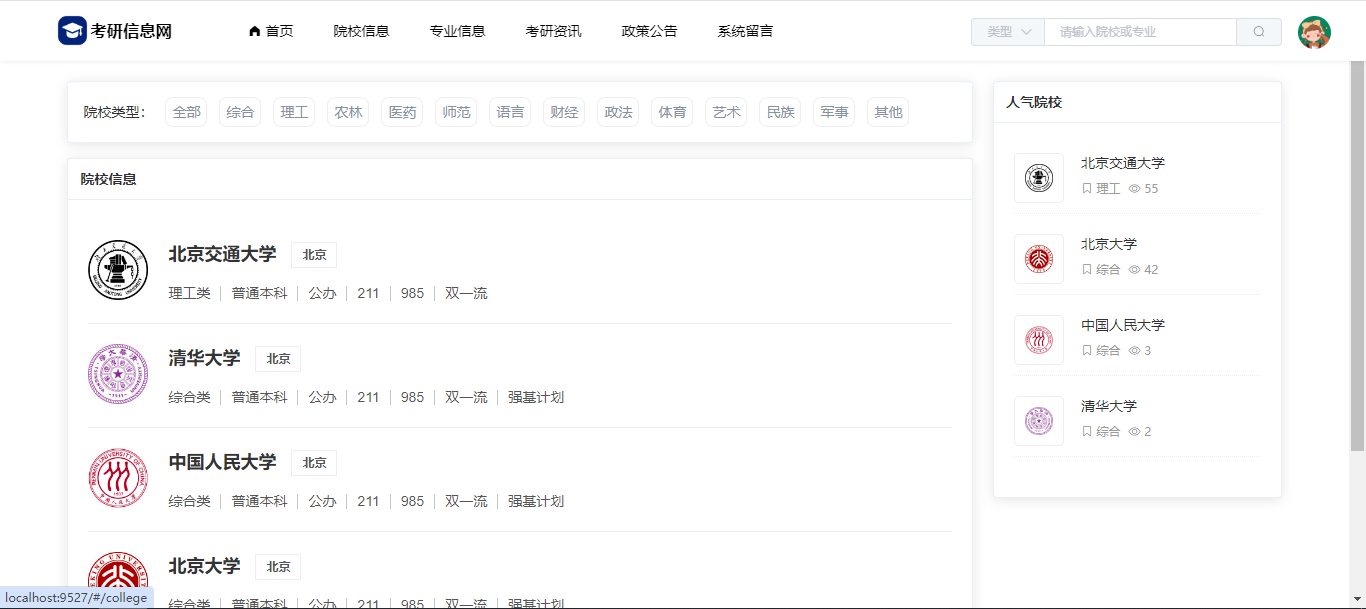Click bookmark icon next to 理工 in 人气院校
Viewport: 1366px width, 609px height.
coord(1087,189)
